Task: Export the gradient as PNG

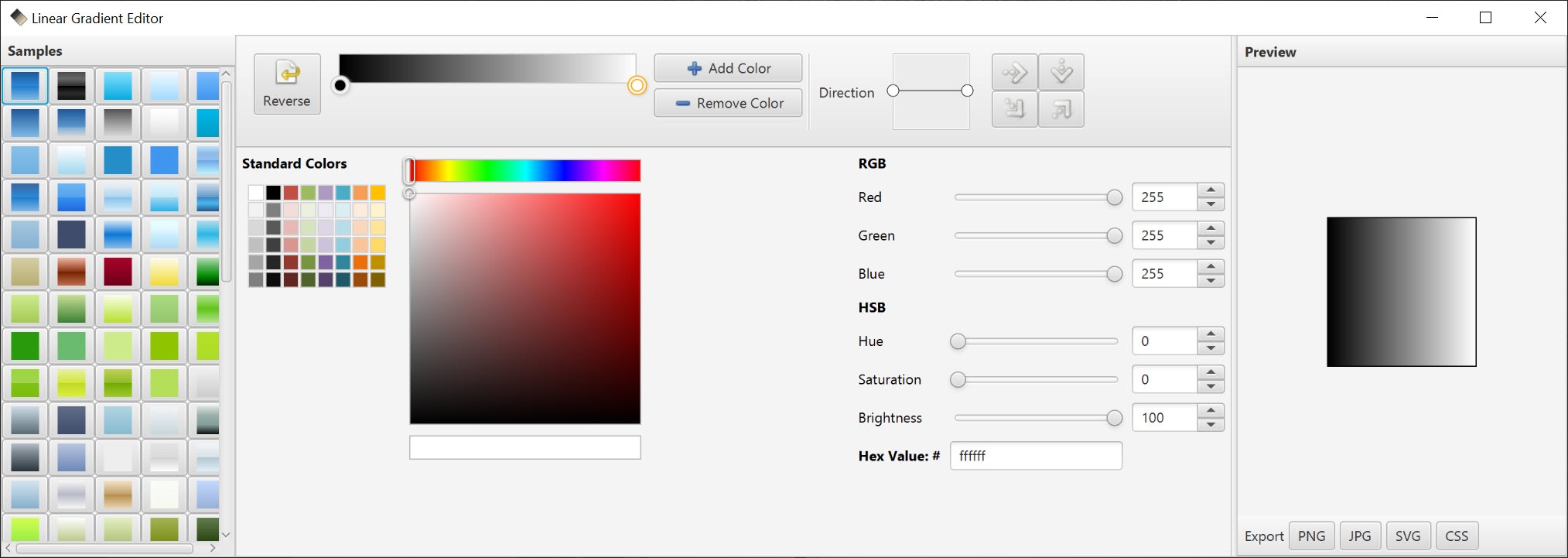Action: (1311, 536)
